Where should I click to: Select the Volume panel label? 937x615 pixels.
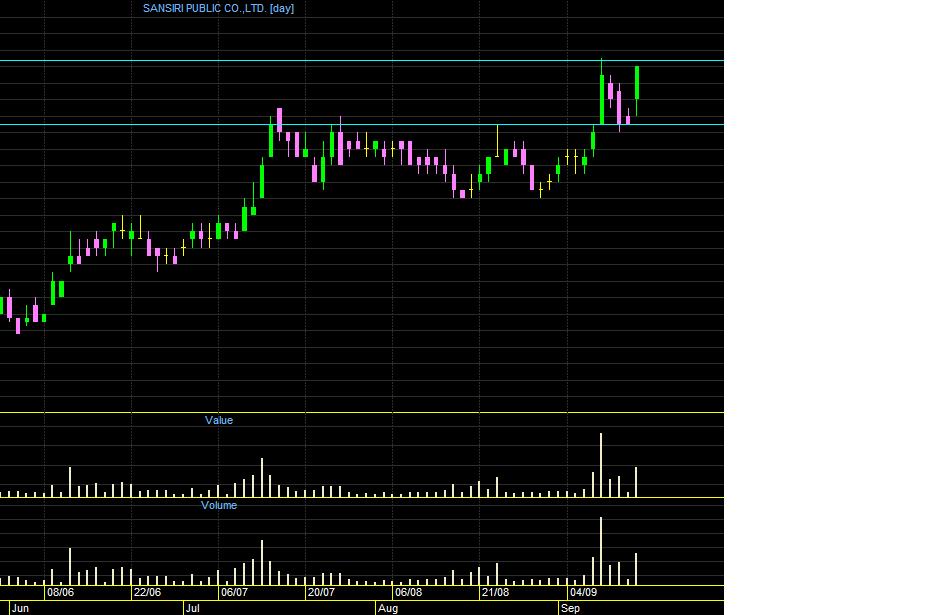218,505
